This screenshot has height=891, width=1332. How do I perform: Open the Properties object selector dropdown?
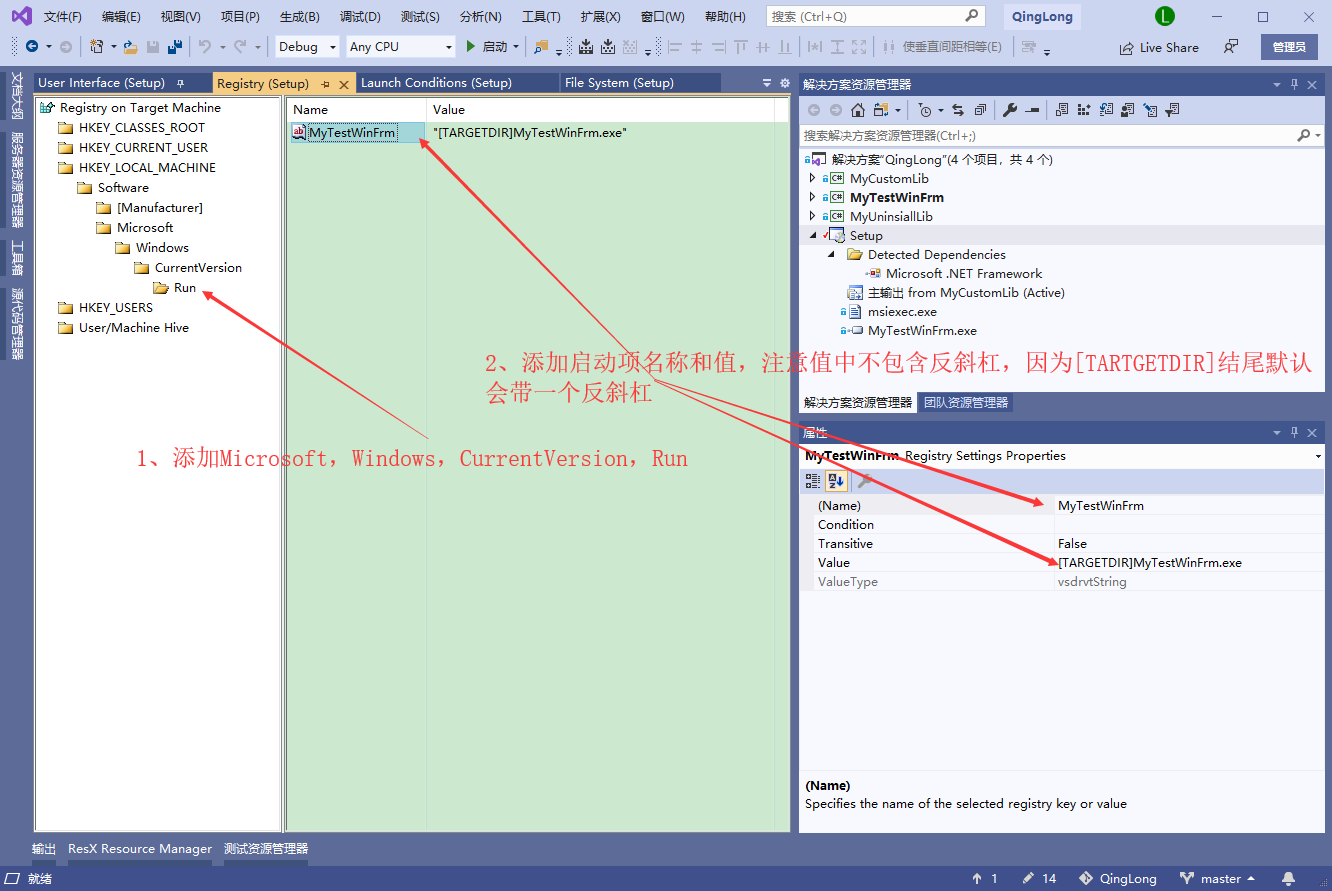pyautogui.click(x=1319, y=456)
